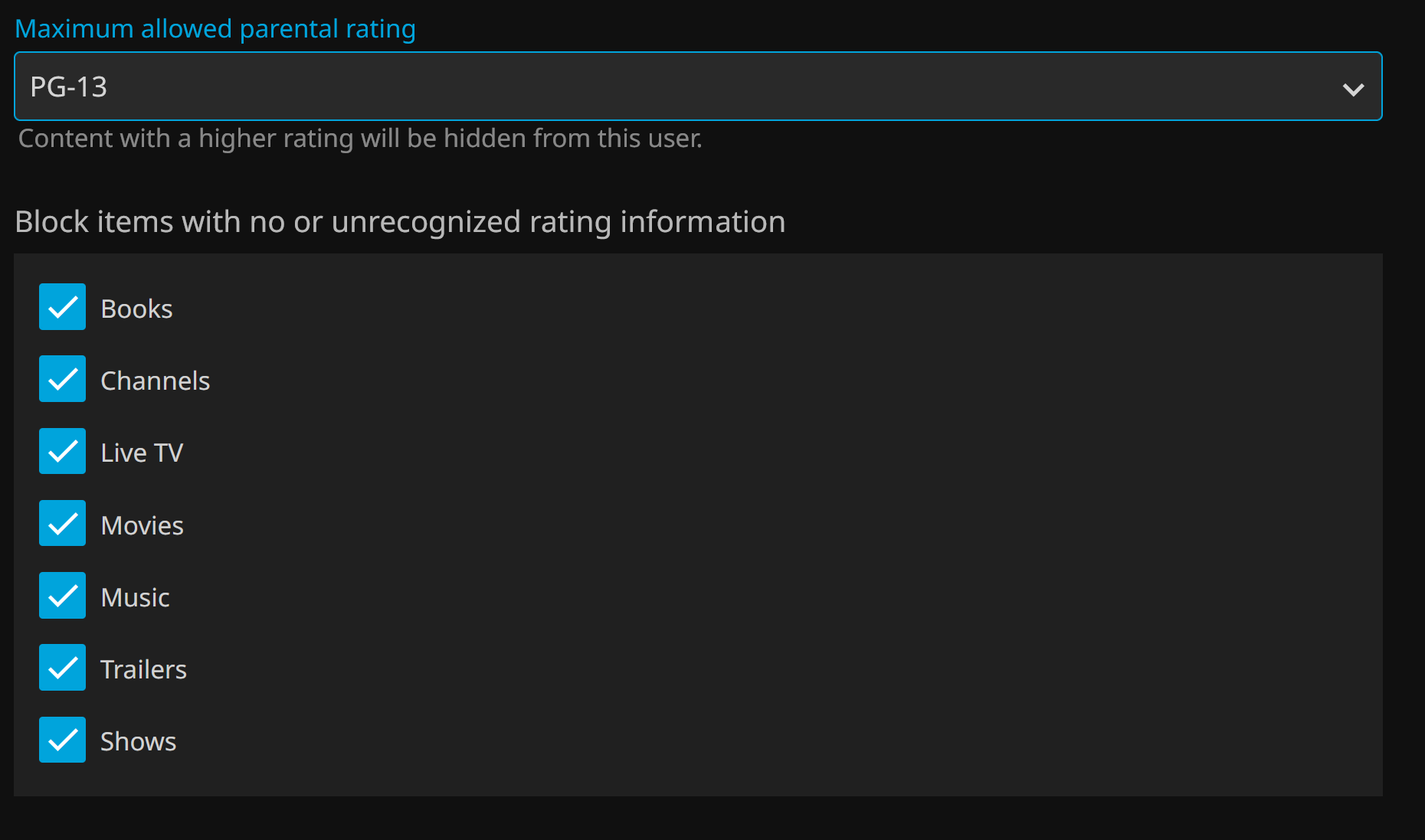Click the "Books" label text

(136, 309)
